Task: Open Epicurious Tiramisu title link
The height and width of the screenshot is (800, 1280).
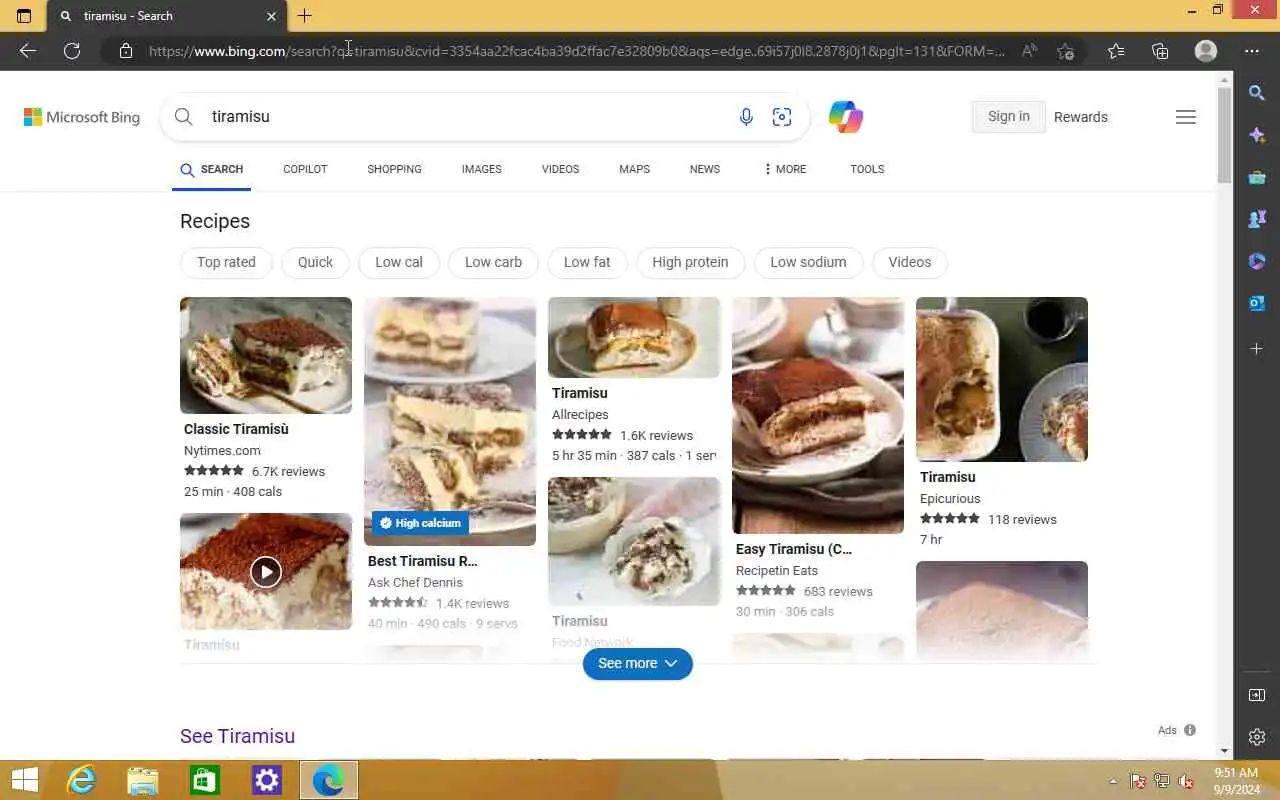Action: coord(948,477)
